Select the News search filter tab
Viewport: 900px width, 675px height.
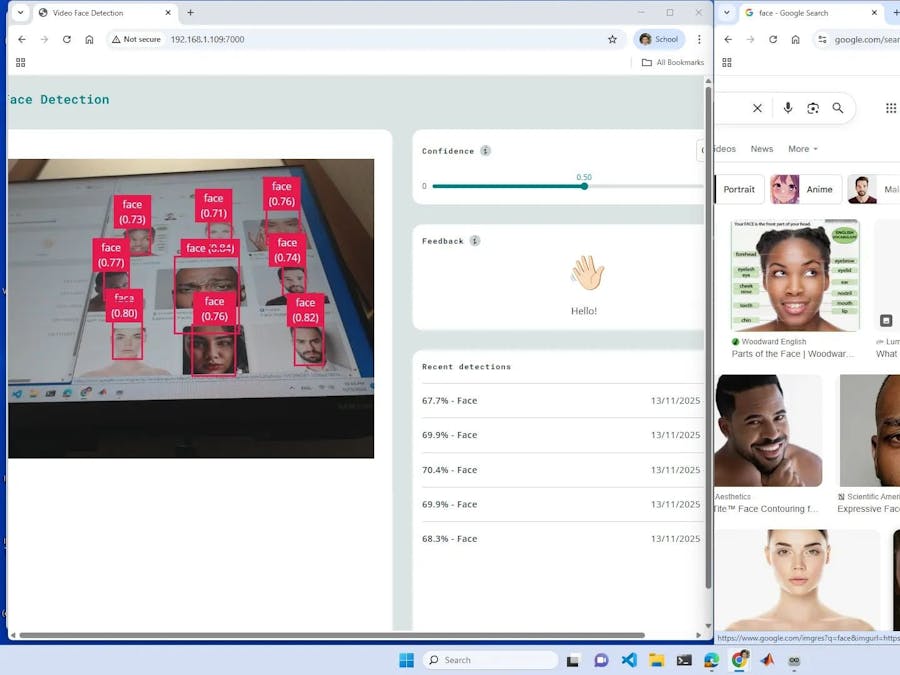761,148
